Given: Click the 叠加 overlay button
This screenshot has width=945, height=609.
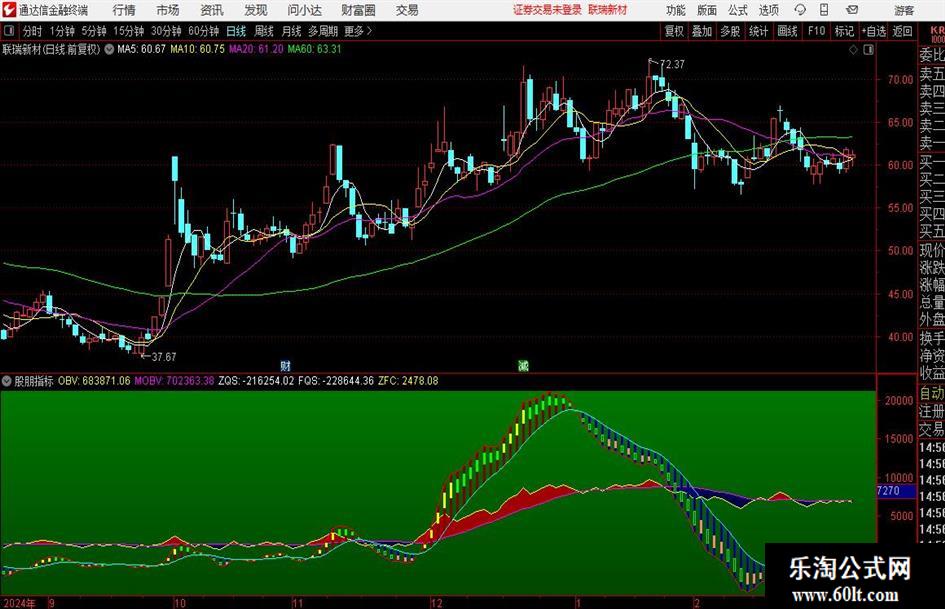Looking at the screenshot, I should 702,31.
